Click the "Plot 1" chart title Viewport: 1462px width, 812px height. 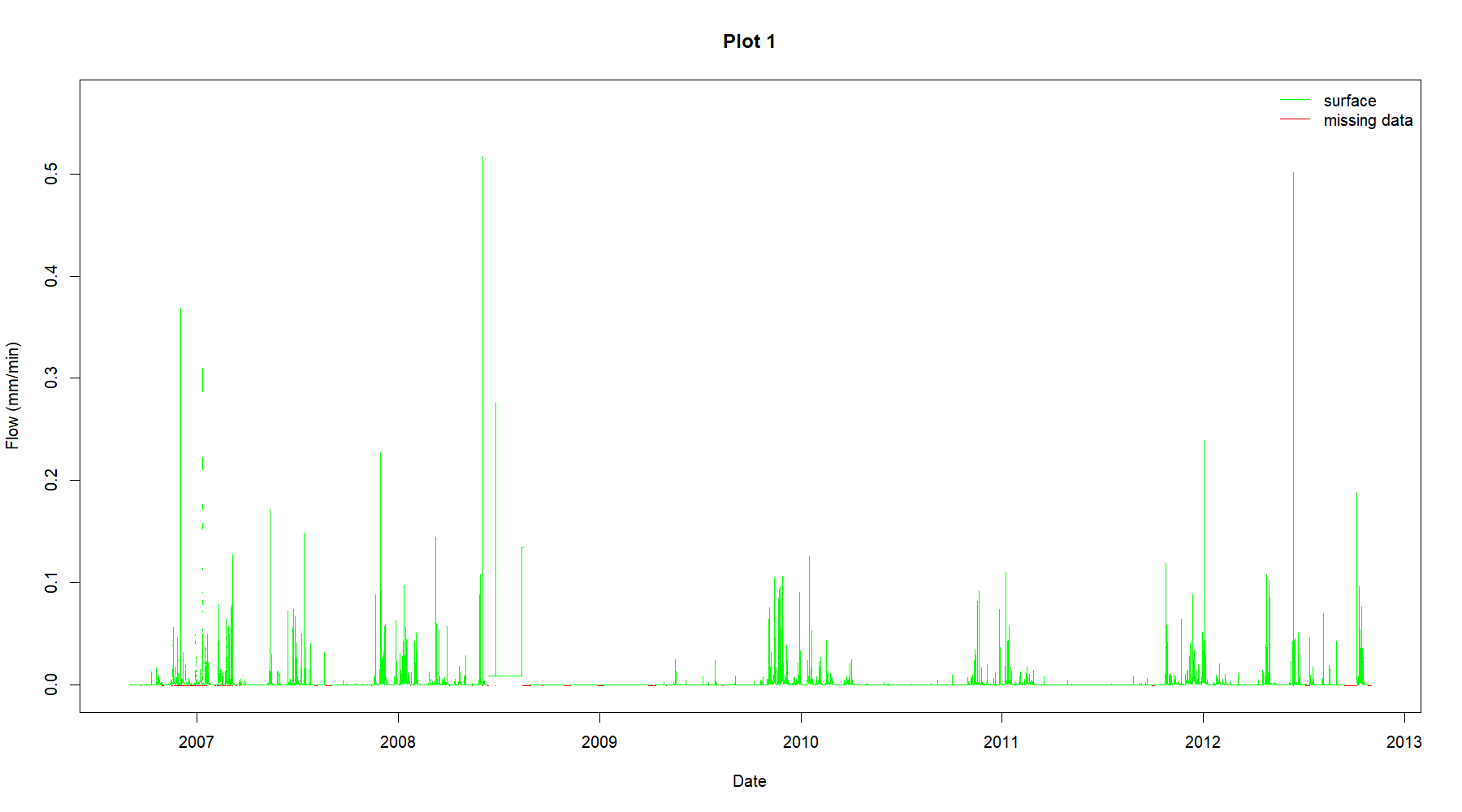[x=749, y=41]
